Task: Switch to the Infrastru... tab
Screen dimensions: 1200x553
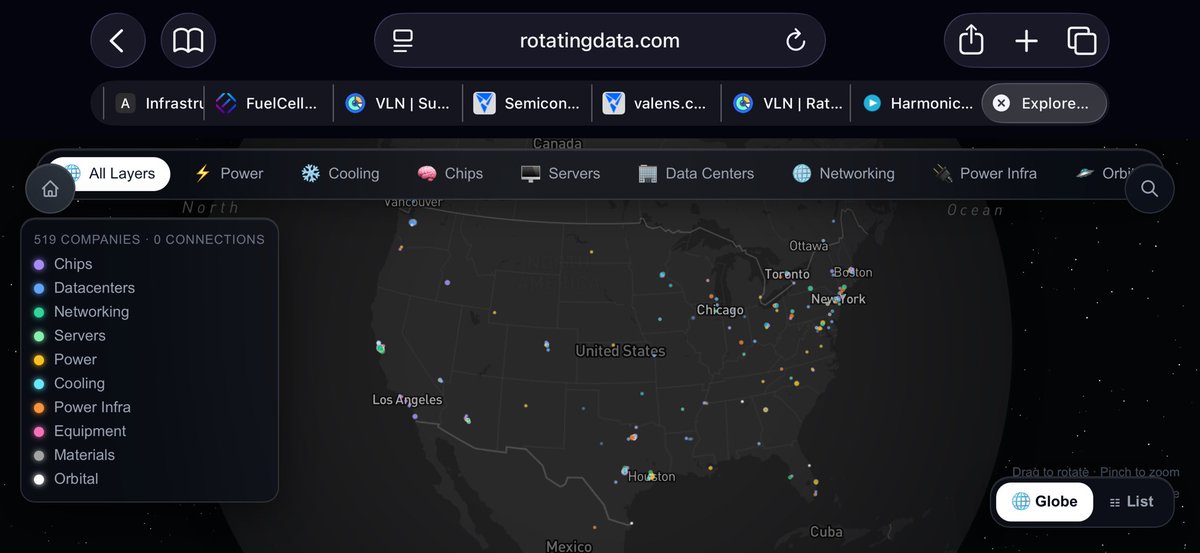Action: pyautogui.click(x=157, y=103)
